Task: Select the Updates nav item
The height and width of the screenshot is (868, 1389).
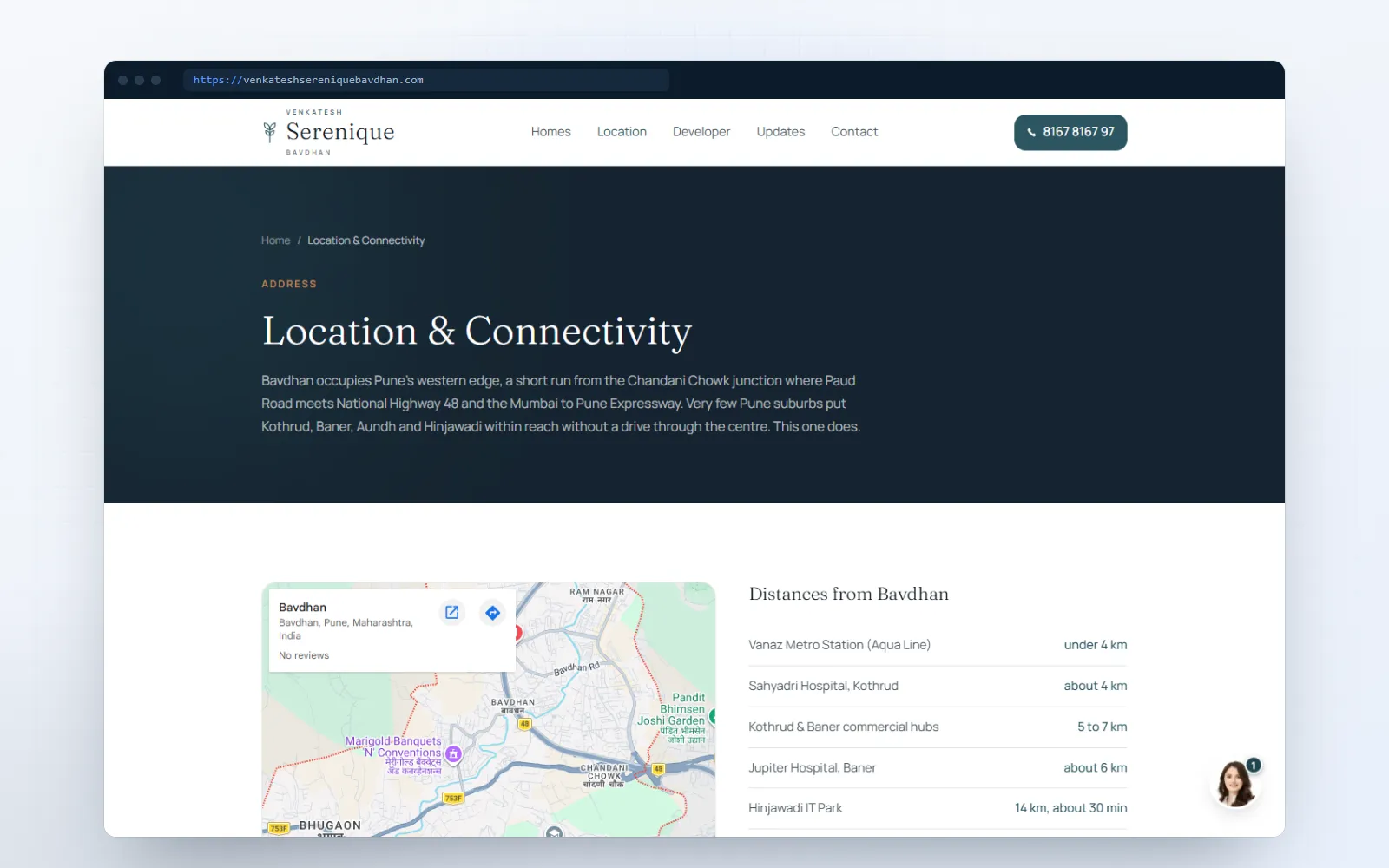Action: click(780, 132)
